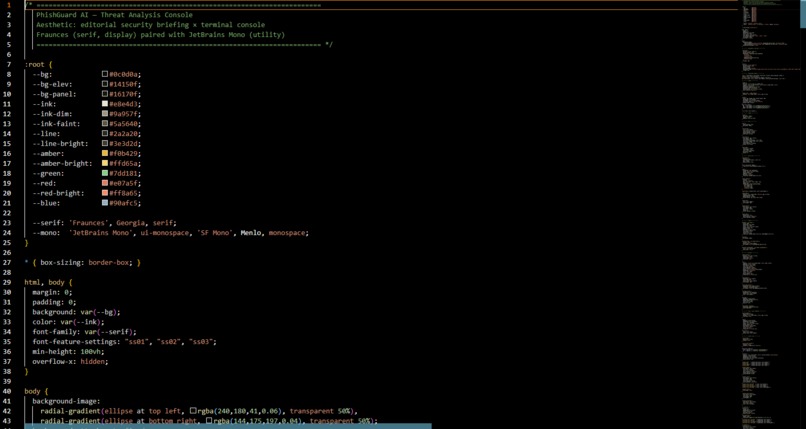The width and height of the screenshot is (806, 429).
Task: Click 'overflow-x' property name
Action: [52, 361]
